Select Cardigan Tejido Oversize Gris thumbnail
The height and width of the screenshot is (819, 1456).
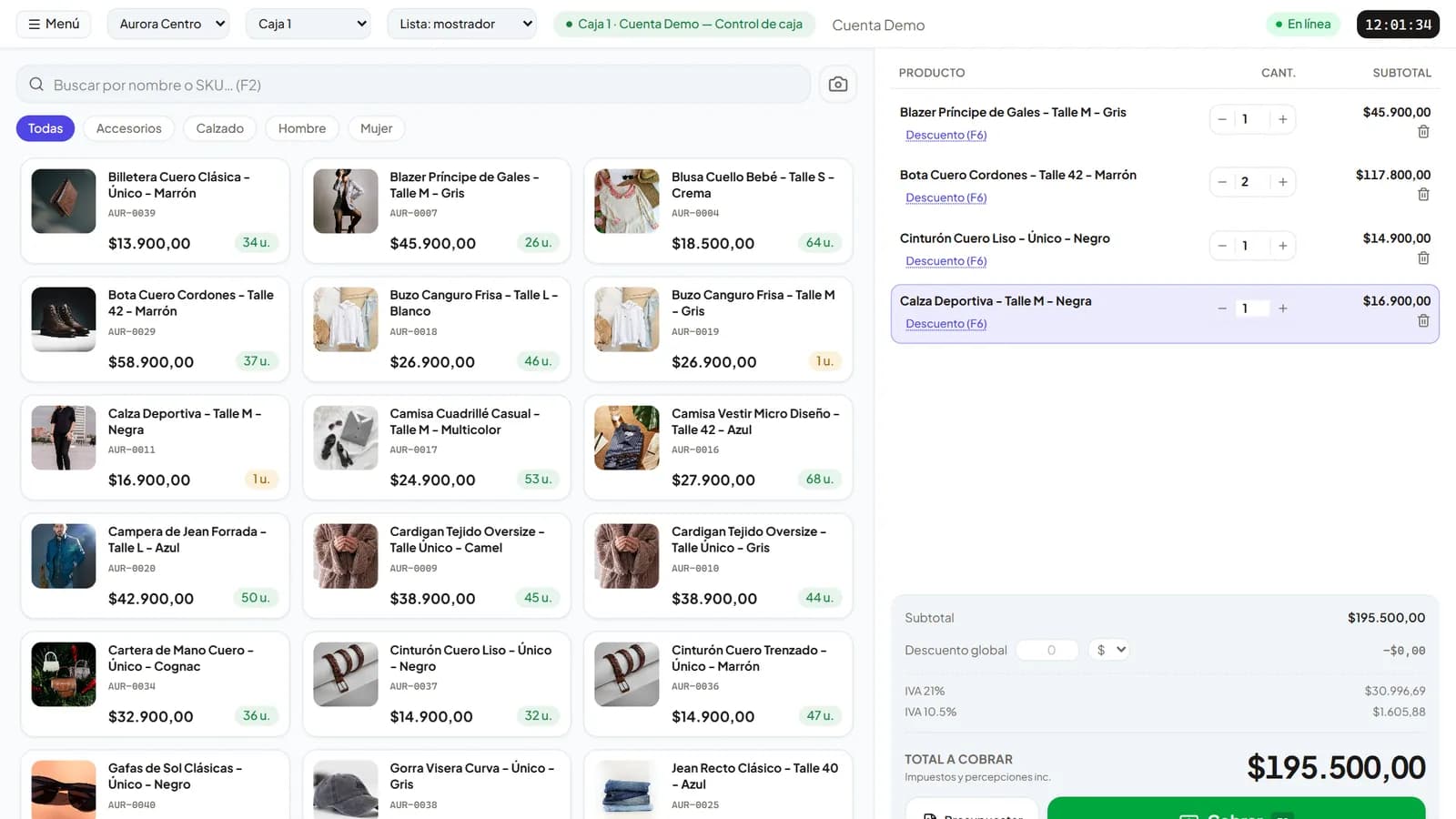(627, 556)
